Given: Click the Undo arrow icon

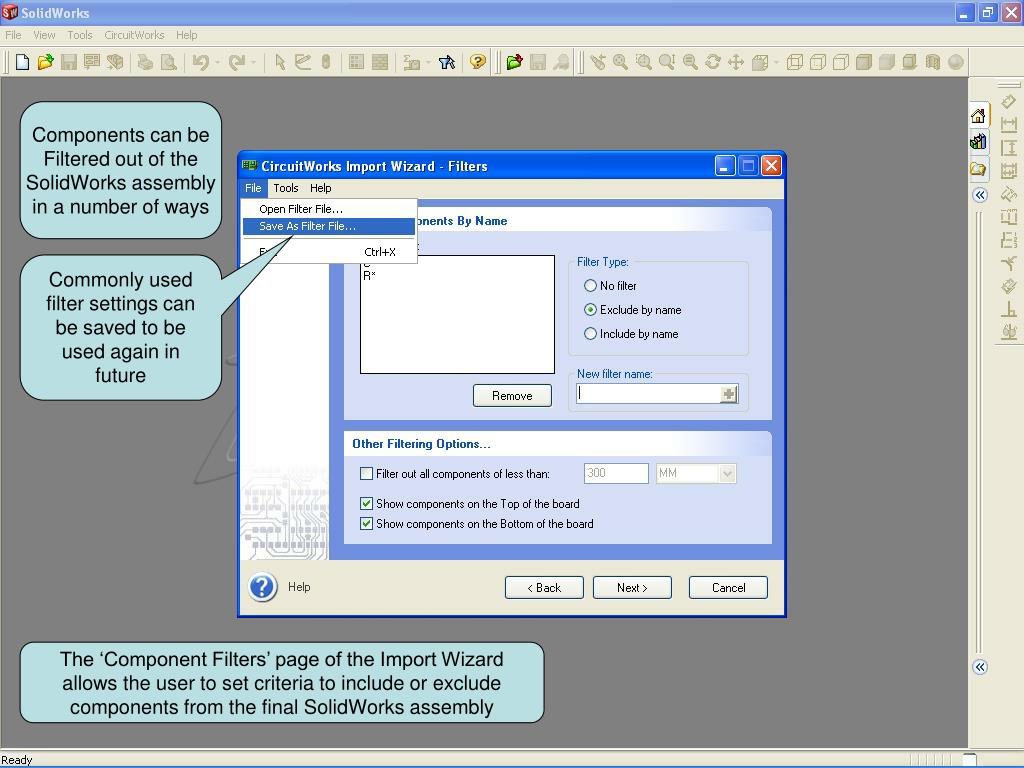Looking at the screenshot, I should coord(200,62).
